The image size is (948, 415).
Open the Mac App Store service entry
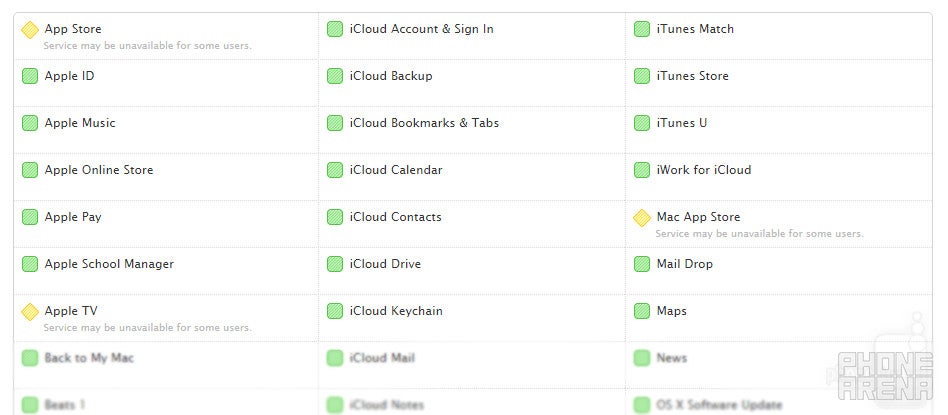pos(698,217)
